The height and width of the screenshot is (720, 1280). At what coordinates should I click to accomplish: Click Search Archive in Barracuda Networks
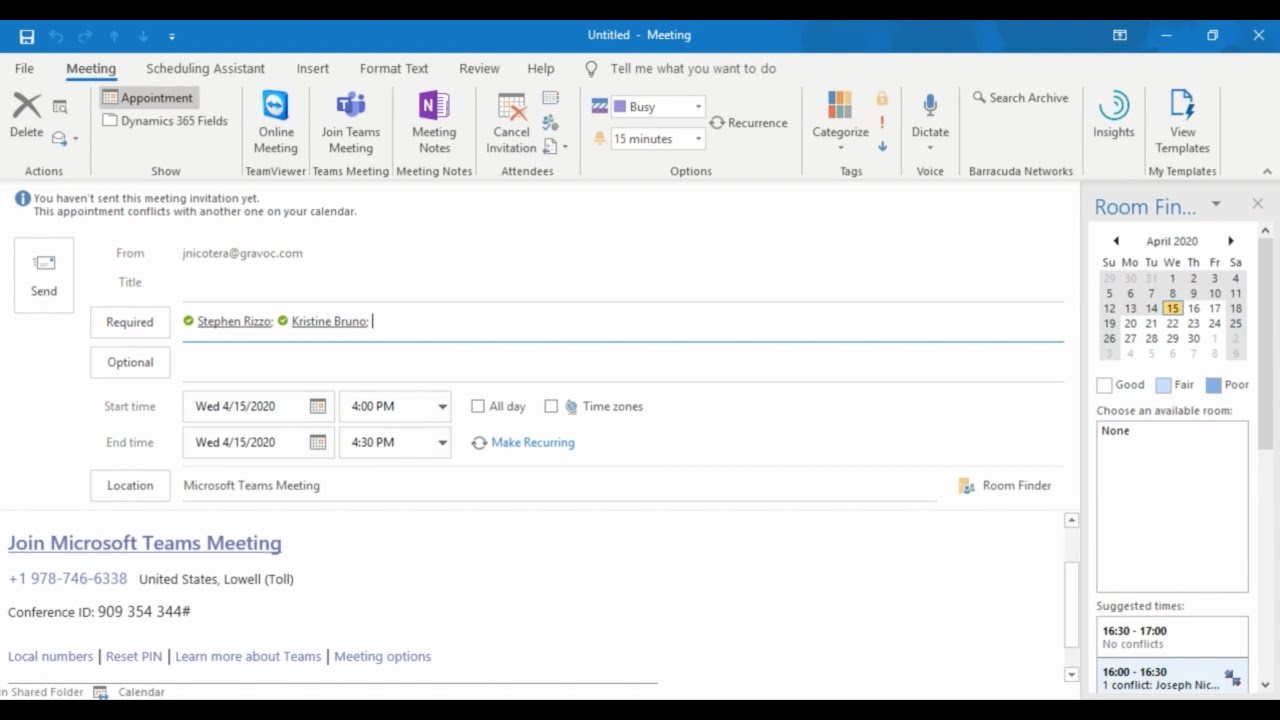pyautogui.click(x=1020, y=98)
